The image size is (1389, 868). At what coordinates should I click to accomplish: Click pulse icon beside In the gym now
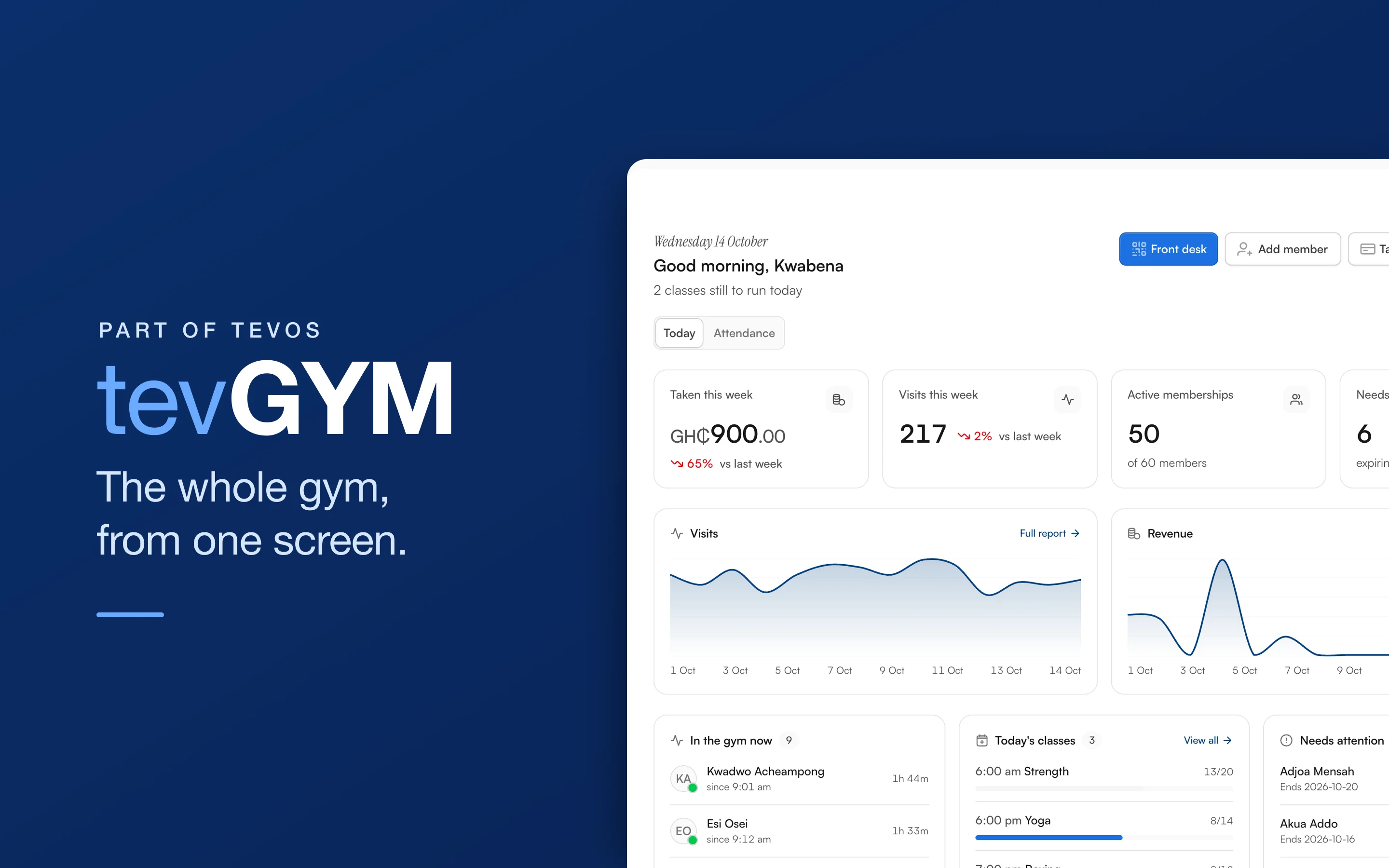point(677,741)
